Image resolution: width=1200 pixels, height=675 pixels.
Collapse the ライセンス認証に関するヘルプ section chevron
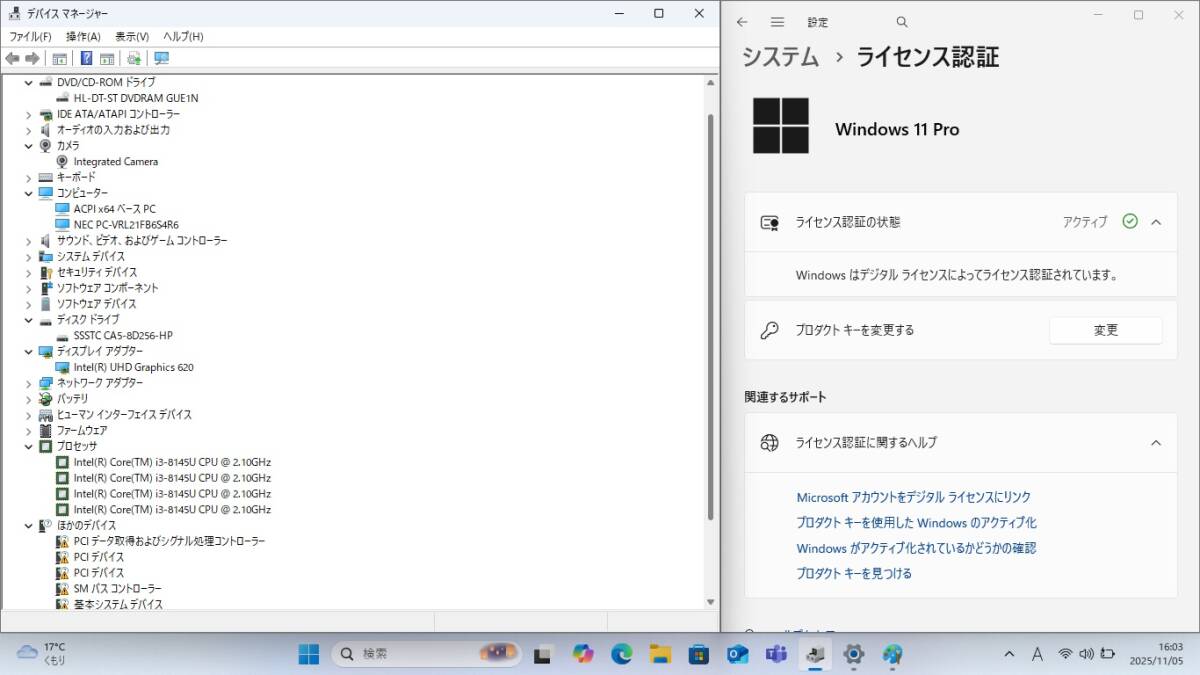1156,442
